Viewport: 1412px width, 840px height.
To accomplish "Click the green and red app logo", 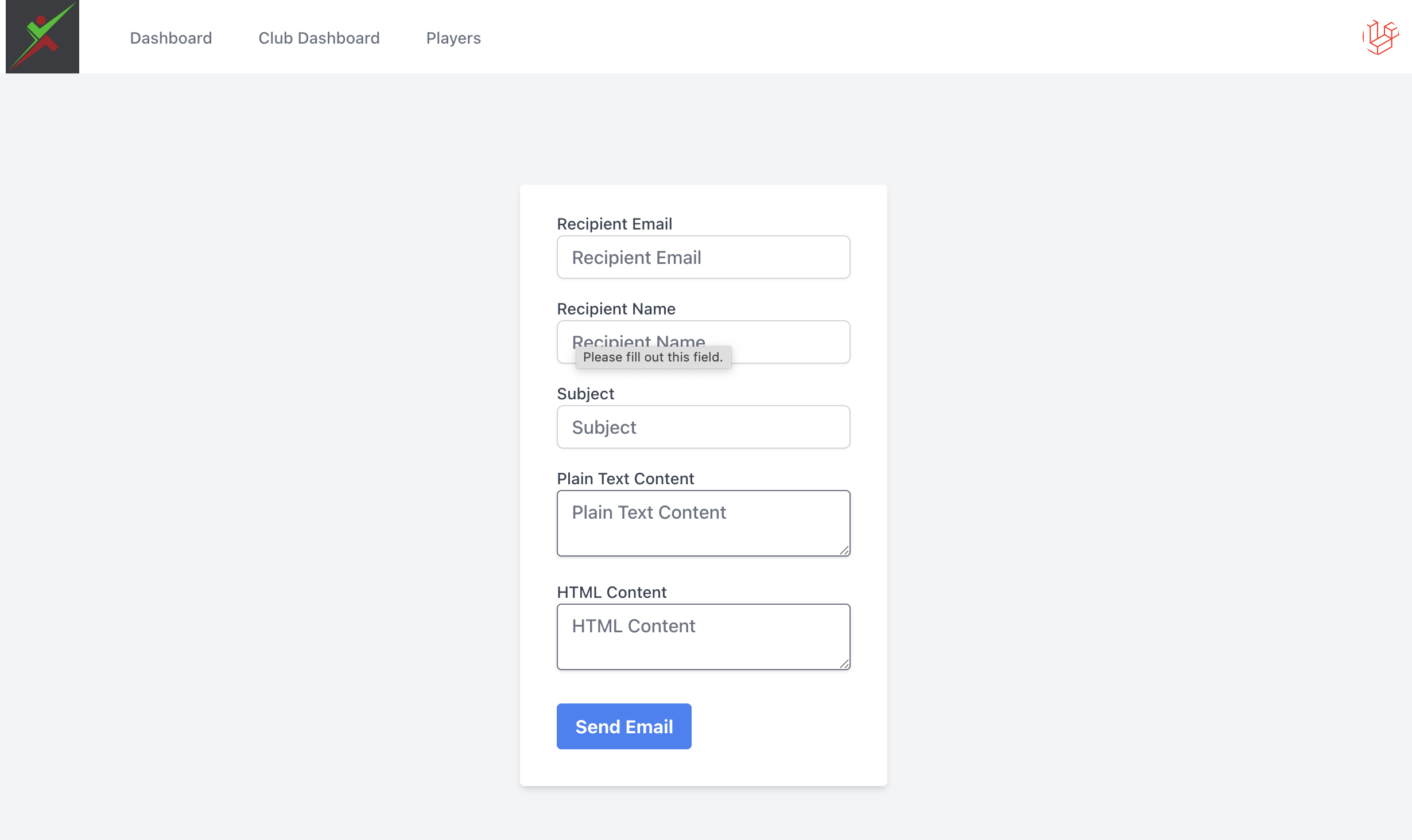I will [x=42, y=37].
